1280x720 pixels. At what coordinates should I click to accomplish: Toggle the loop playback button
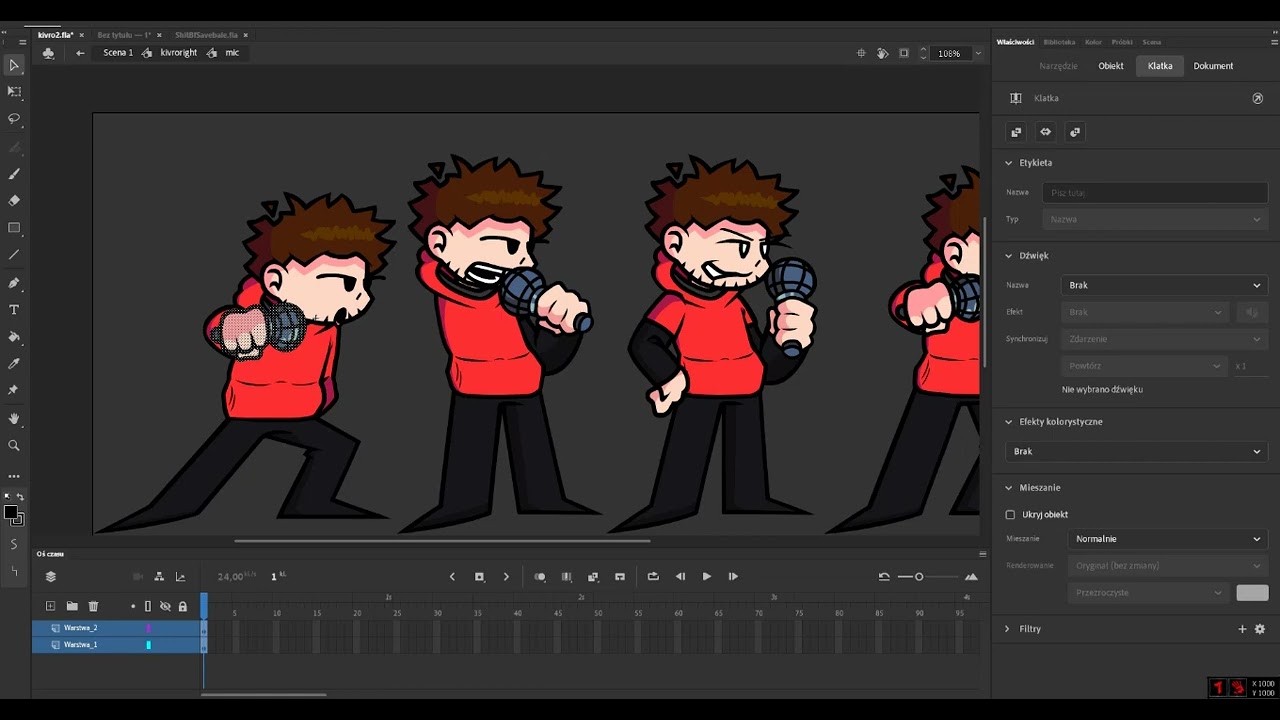point(653,576)
